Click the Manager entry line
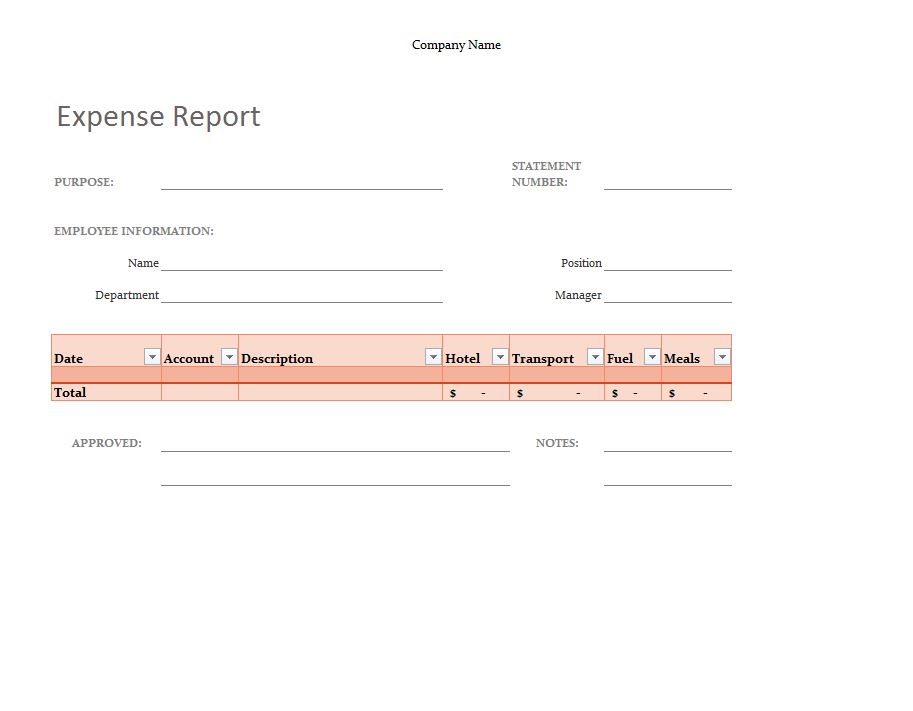913x711 pixels. click(668, 295)
